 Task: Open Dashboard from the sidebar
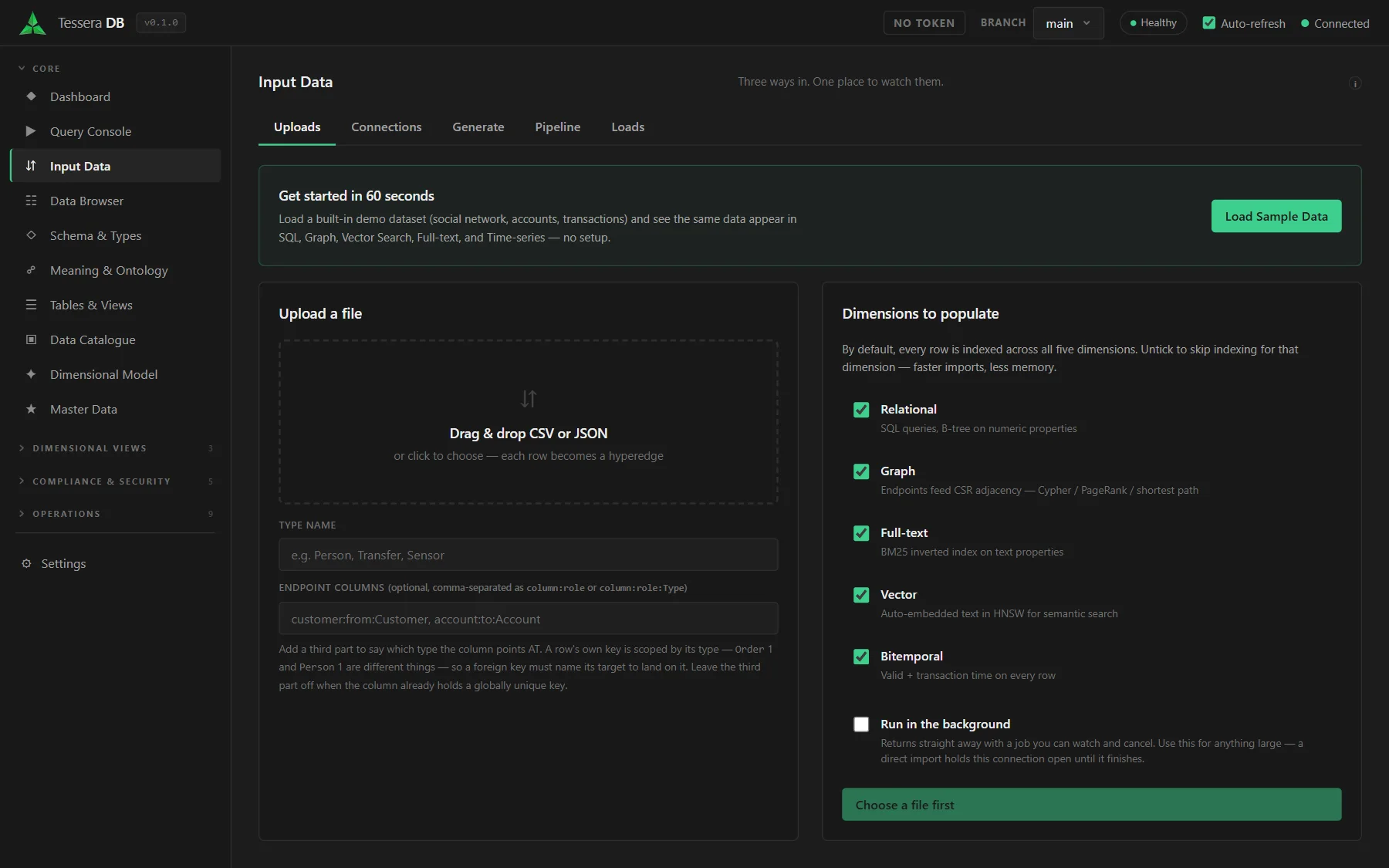click(116, 96)
